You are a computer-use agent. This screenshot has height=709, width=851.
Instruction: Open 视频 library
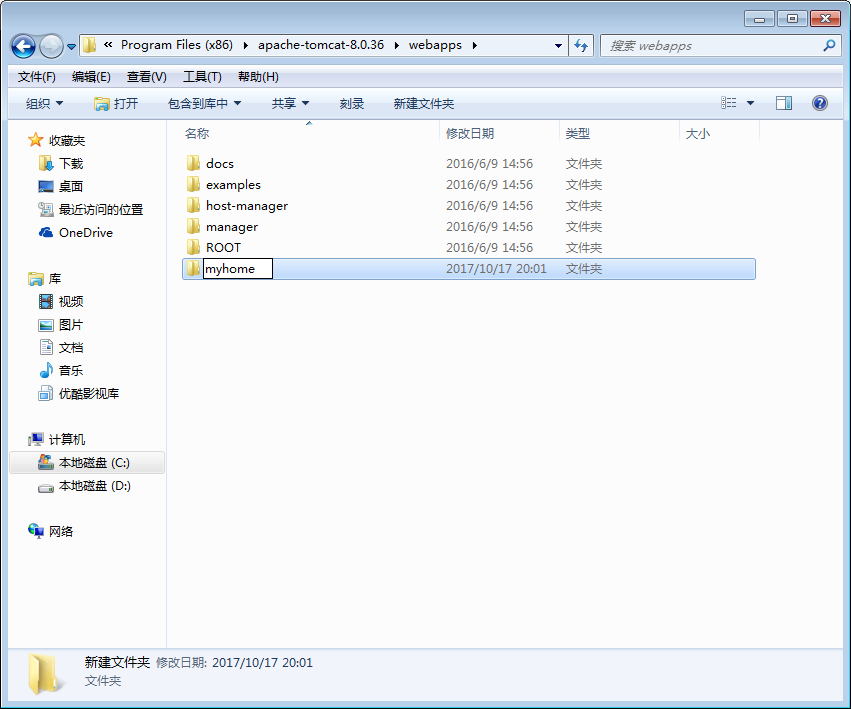pos(61,301)
